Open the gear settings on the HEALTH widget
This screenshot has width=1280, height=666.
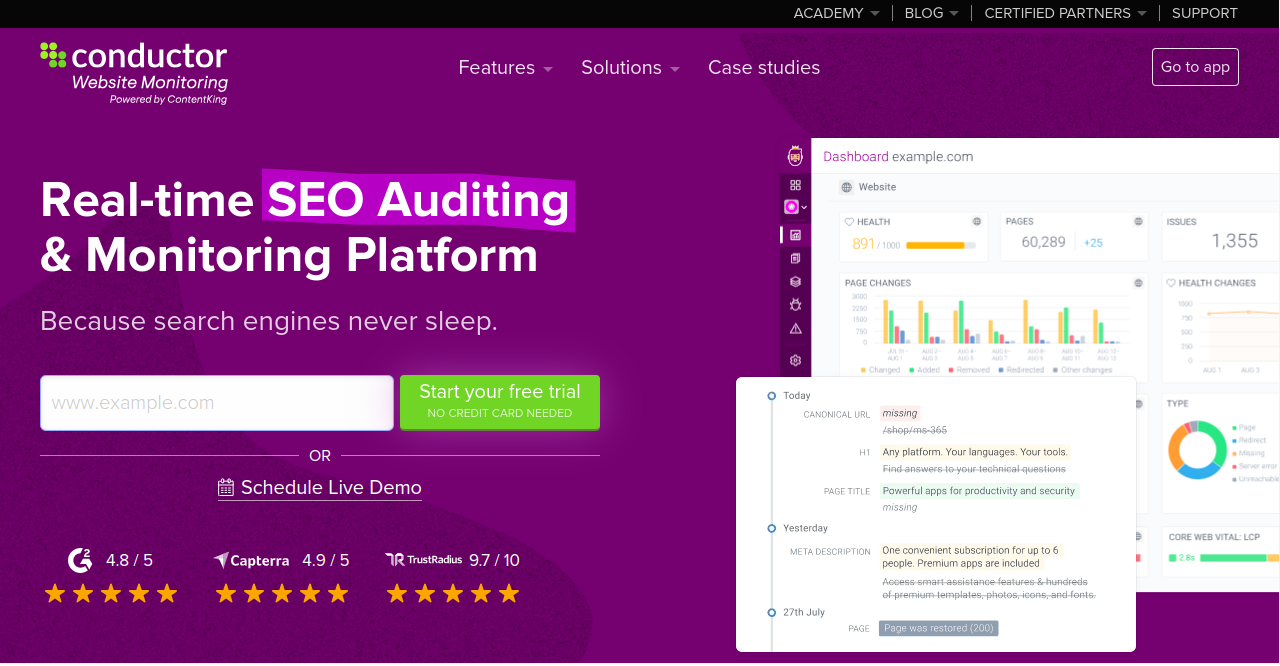(x=976, y=221)
